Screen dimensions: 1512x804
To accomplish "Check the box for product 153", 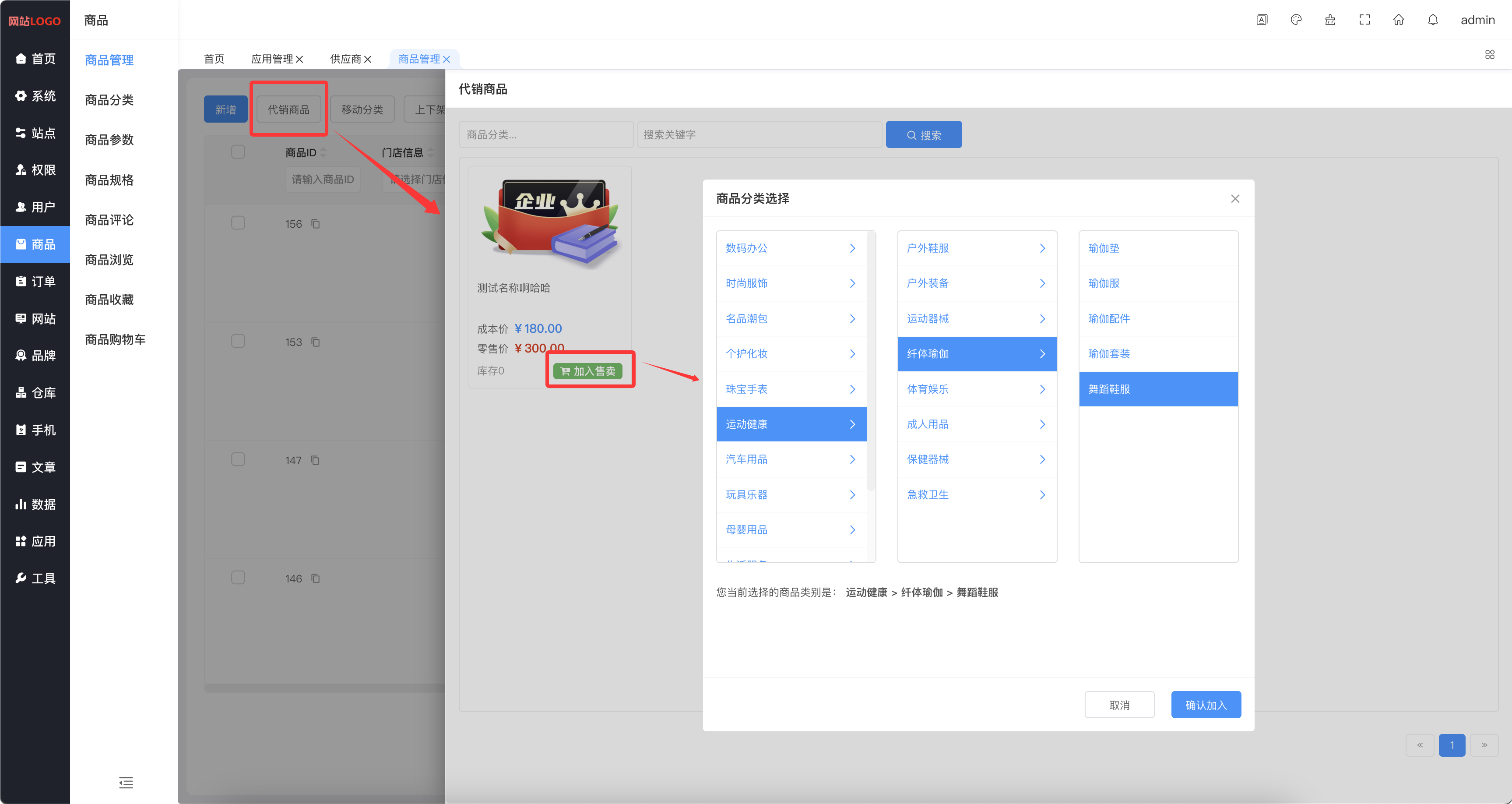I will click(238, 341).
